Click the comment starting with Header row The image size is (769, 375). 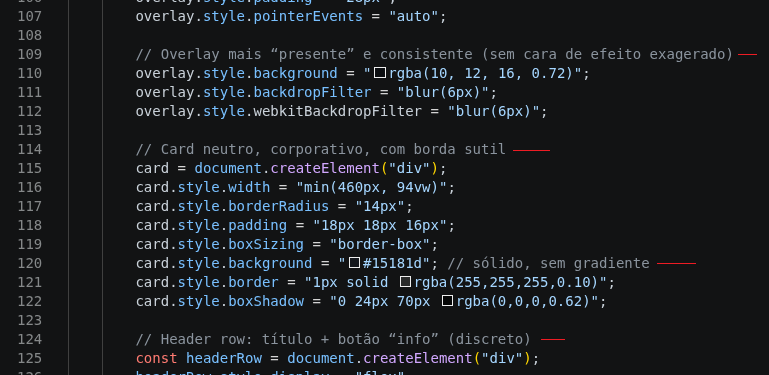[333, 339]
